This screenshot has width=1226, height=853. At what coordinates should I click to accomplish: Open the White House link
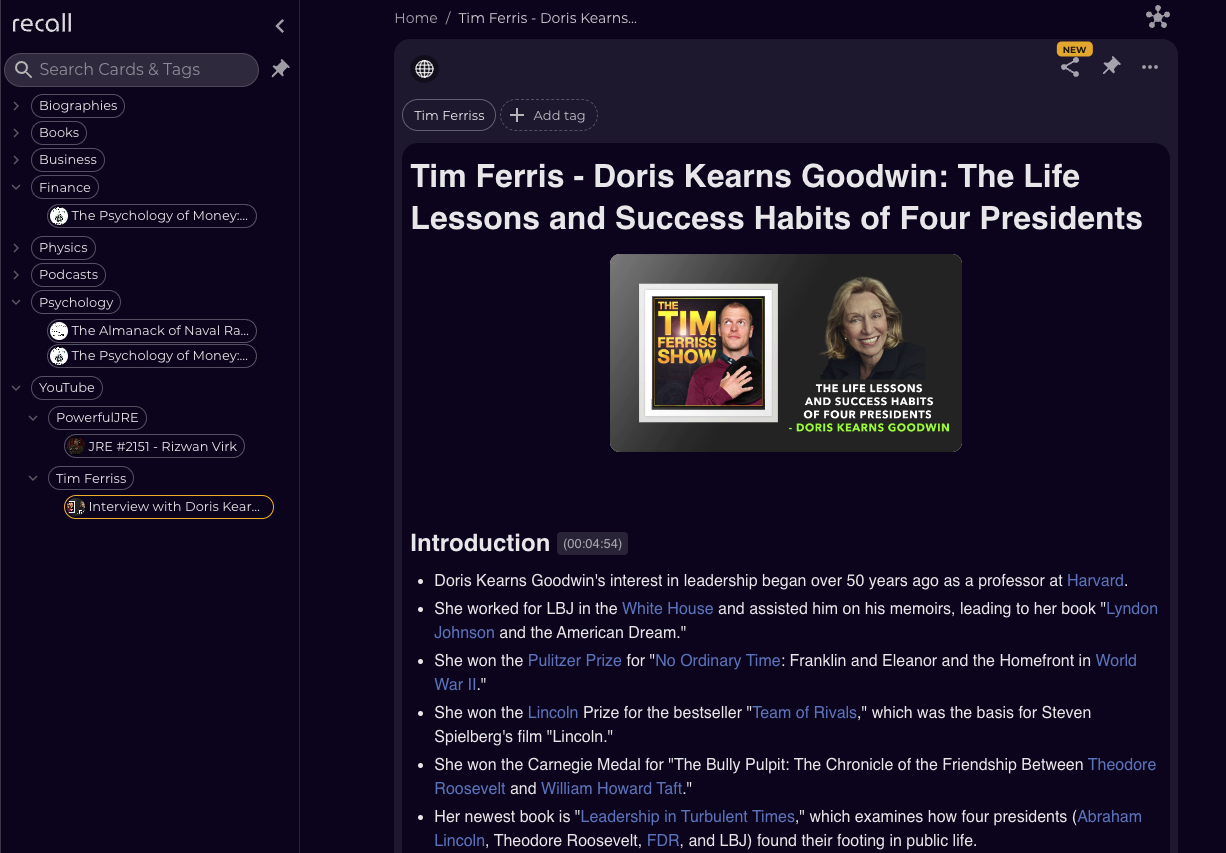point(668,608)
